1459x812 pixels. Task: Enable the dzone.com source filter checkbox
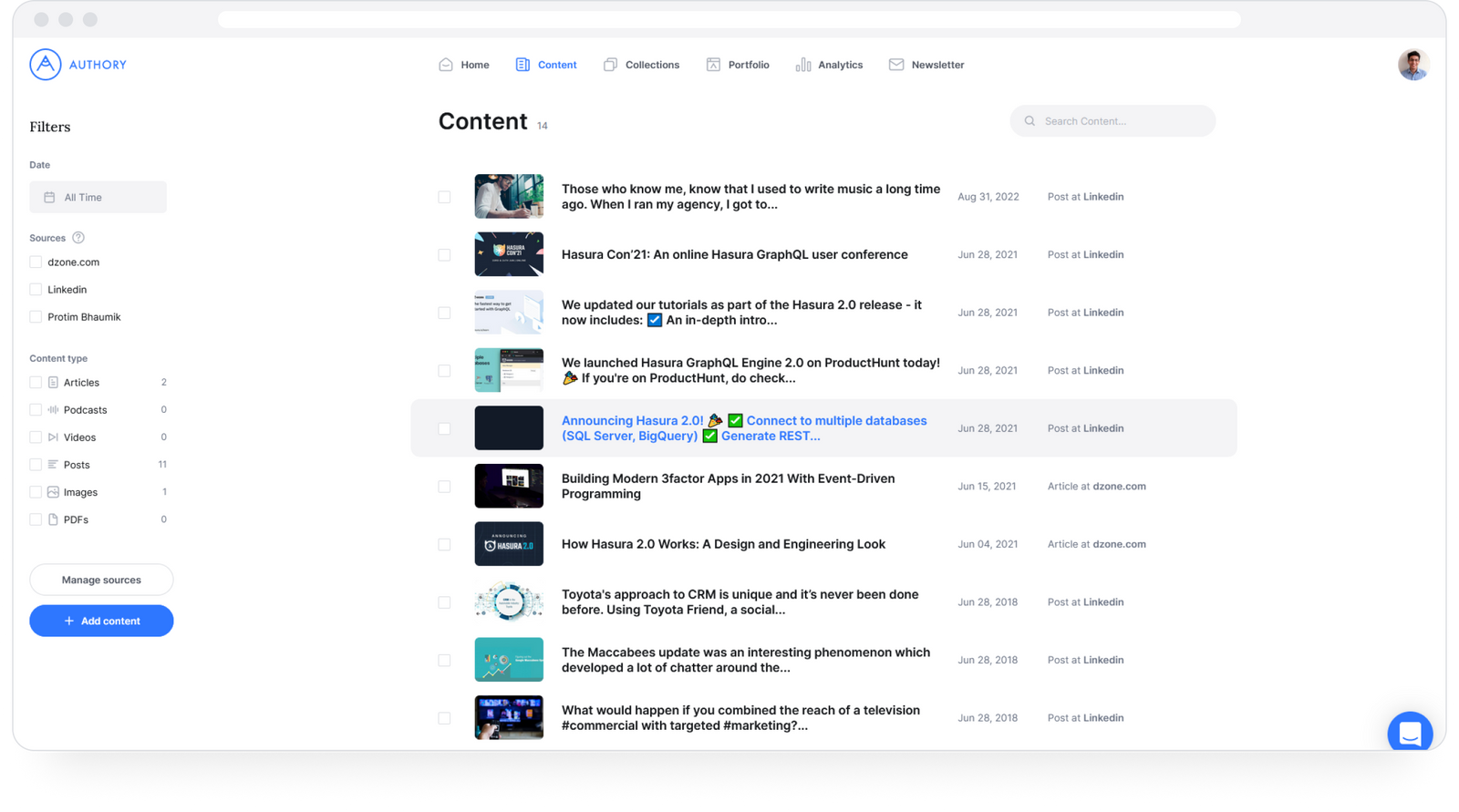(x=36, y=262)
